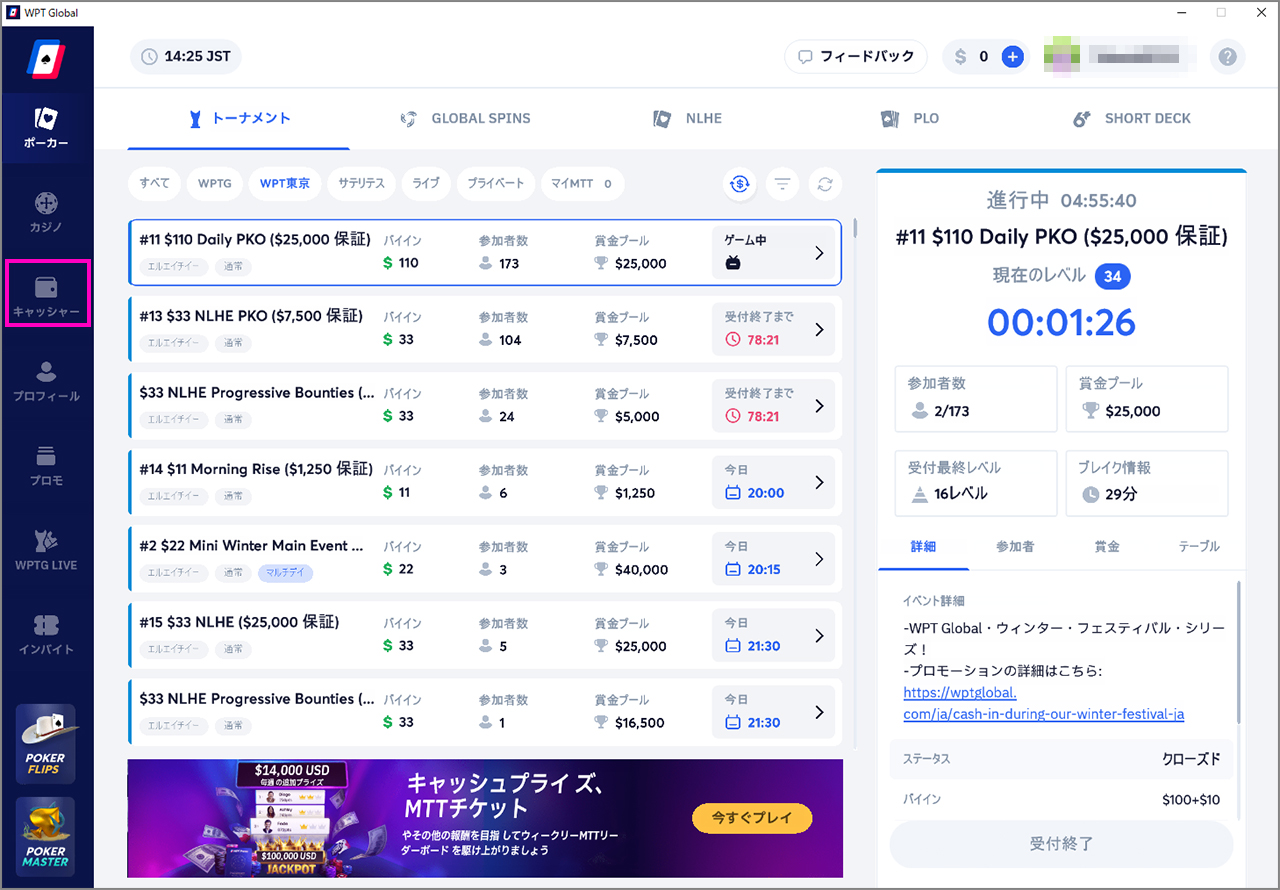Click the 参加者数 2/173 info box
The height and width of the screenshot is (890, 1280).
coord(976,399)
